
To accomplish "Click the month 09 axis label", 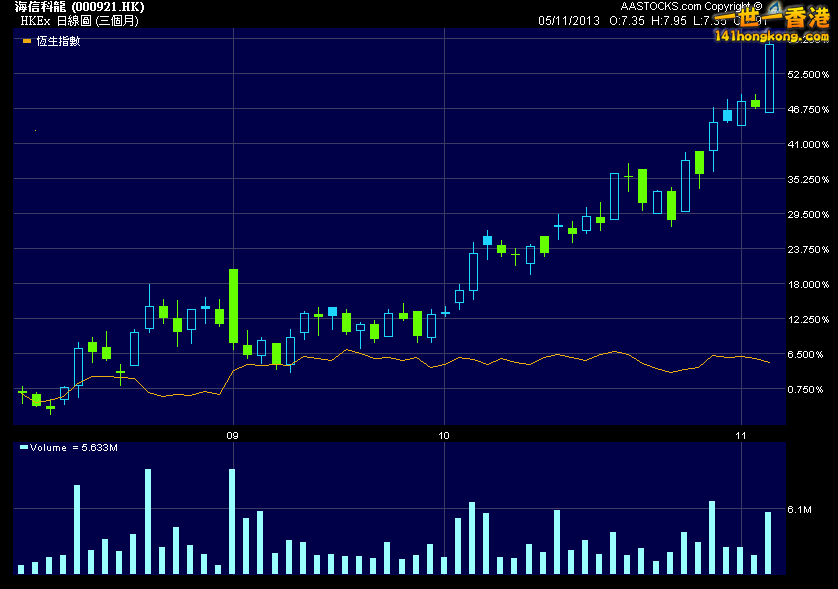I will coord(232,436).
